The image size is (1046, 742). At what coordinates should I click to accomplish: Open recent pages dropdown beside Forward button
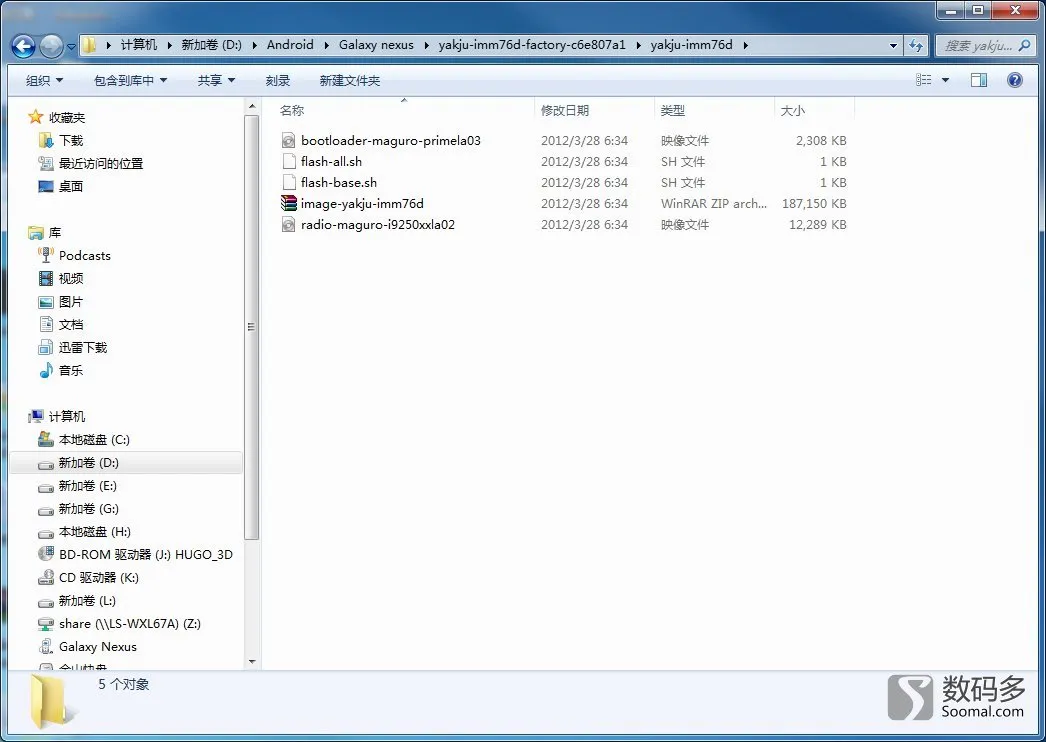point(71,47)
